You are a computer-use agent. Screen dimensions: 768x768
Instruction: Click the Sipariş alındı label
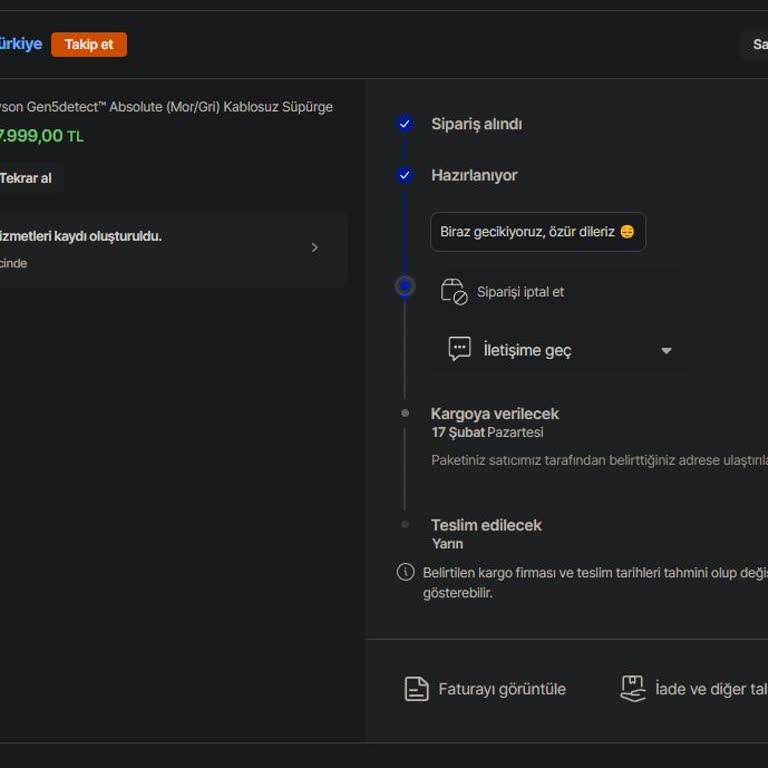coord(477,124)
